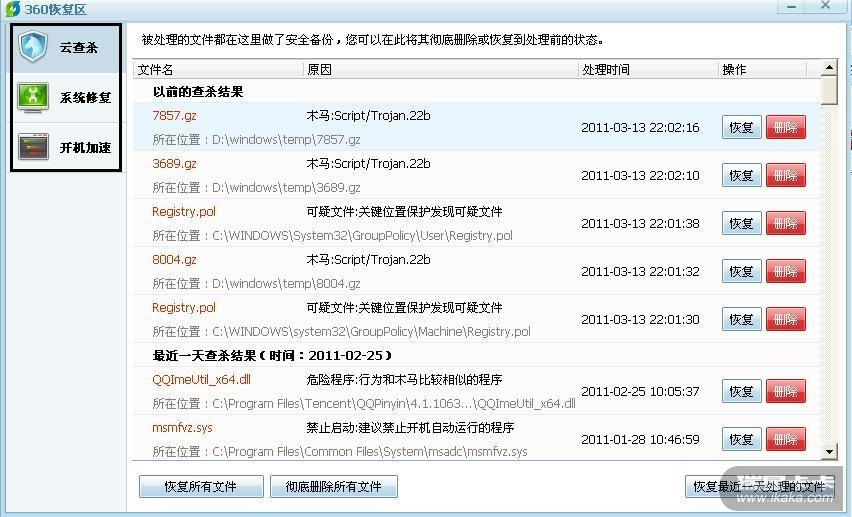Minimize the 360恢复区 window
852x517 pixels.
pos(792,7)
